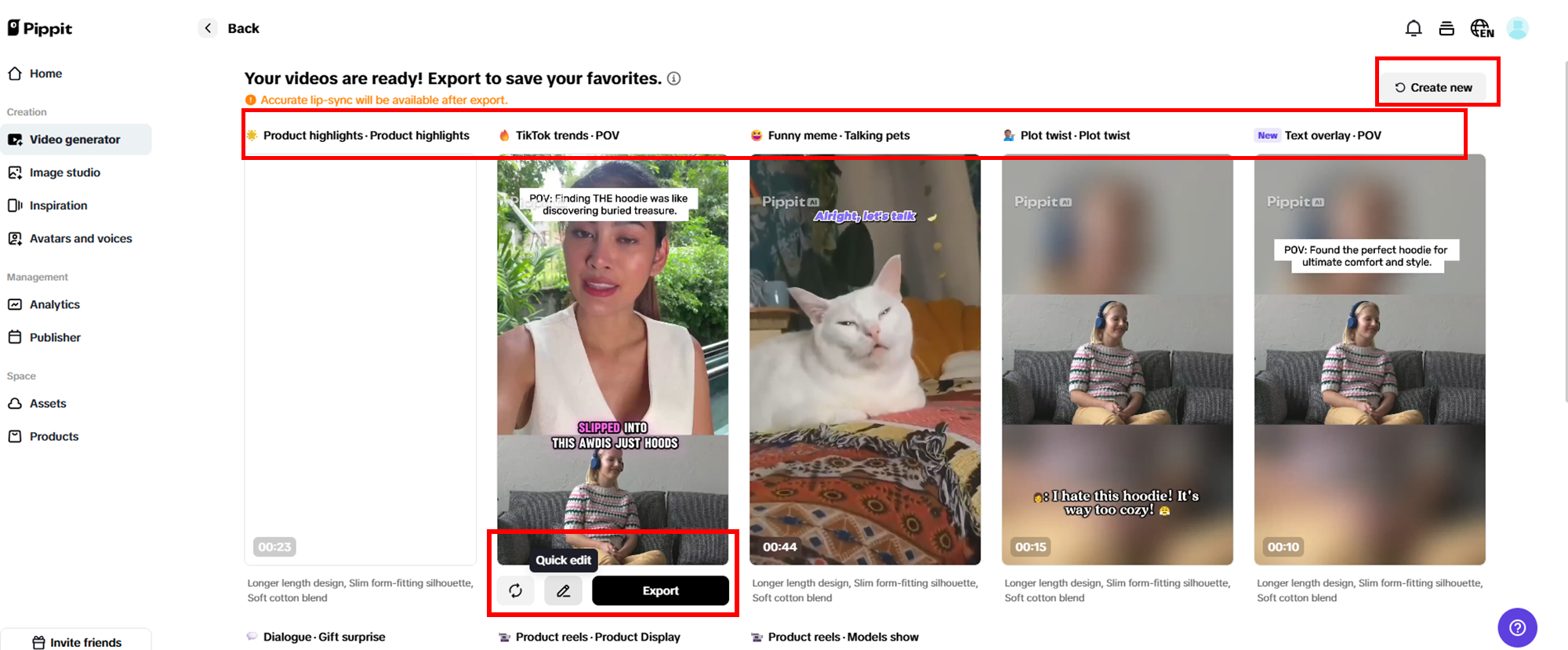The image size is (1568, 650).
Task: Open the Funny meme talking cat video
Action: (x=865, y=361)
